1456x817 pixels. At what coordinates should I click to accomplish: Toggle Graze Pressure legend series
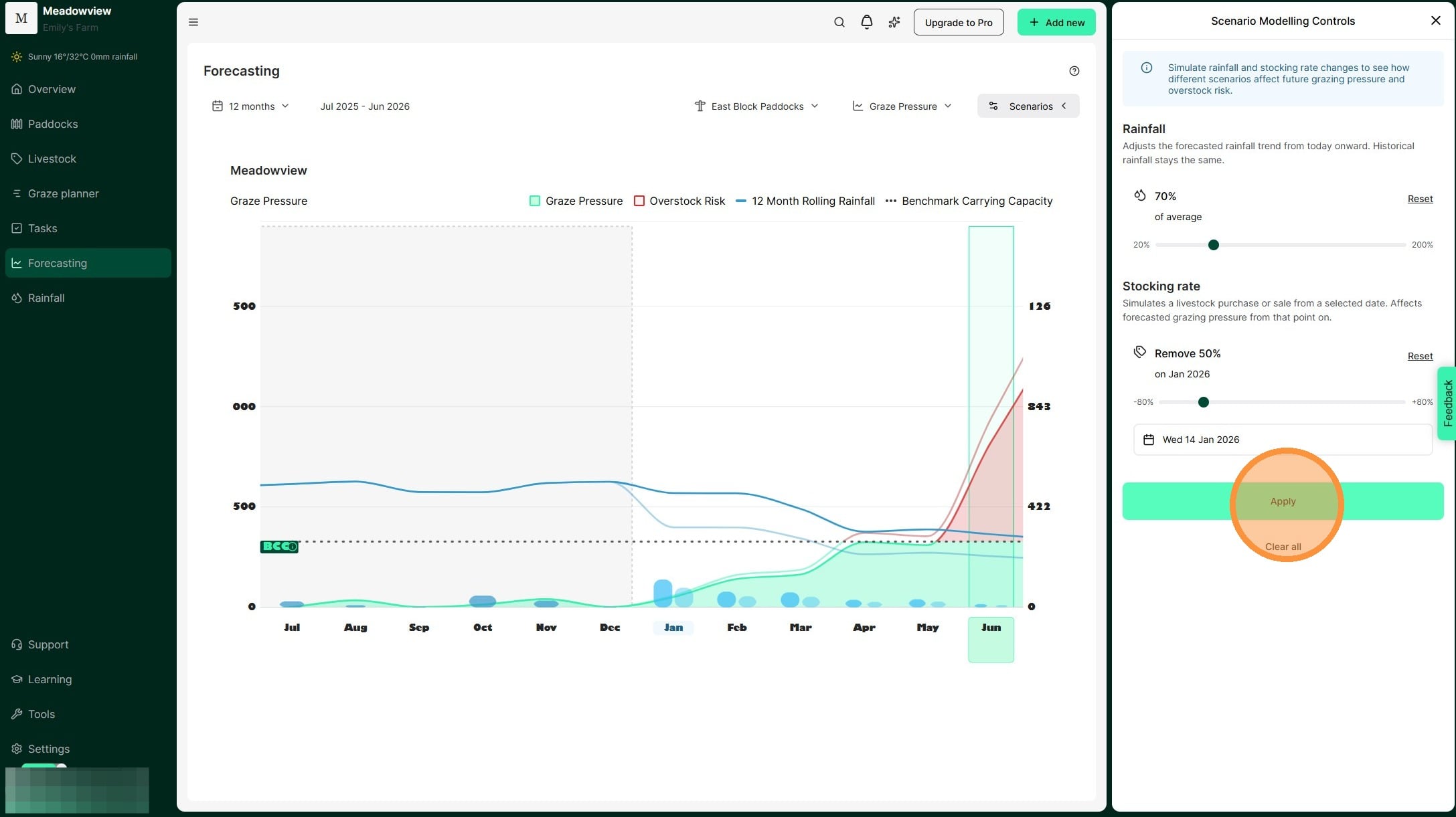pos(576,201)
